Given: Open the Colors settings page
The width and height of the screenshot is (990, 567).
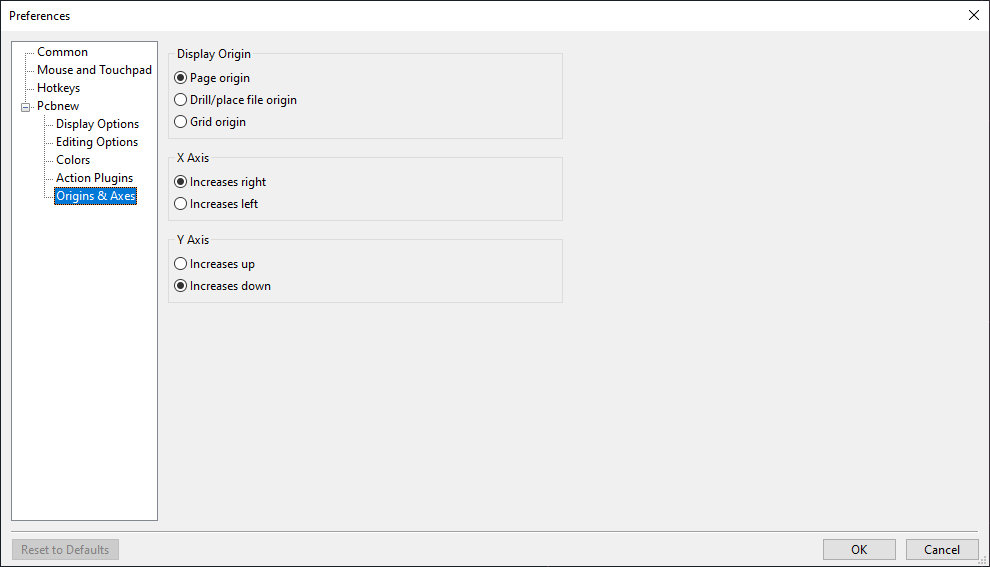Looking at the screenshot, I should [73, 160].
